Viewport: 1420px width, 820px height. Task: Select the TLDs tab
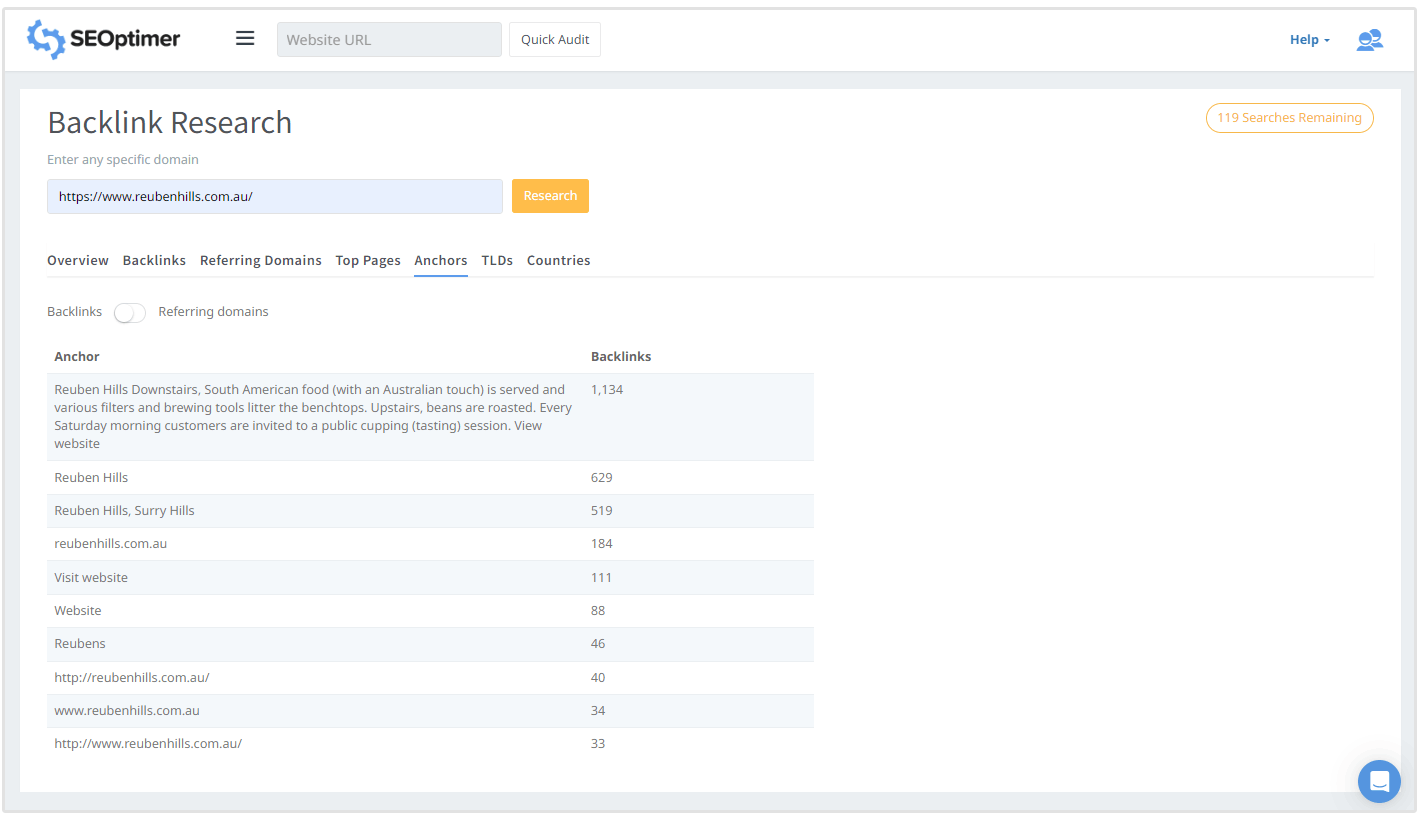(497, 260)
